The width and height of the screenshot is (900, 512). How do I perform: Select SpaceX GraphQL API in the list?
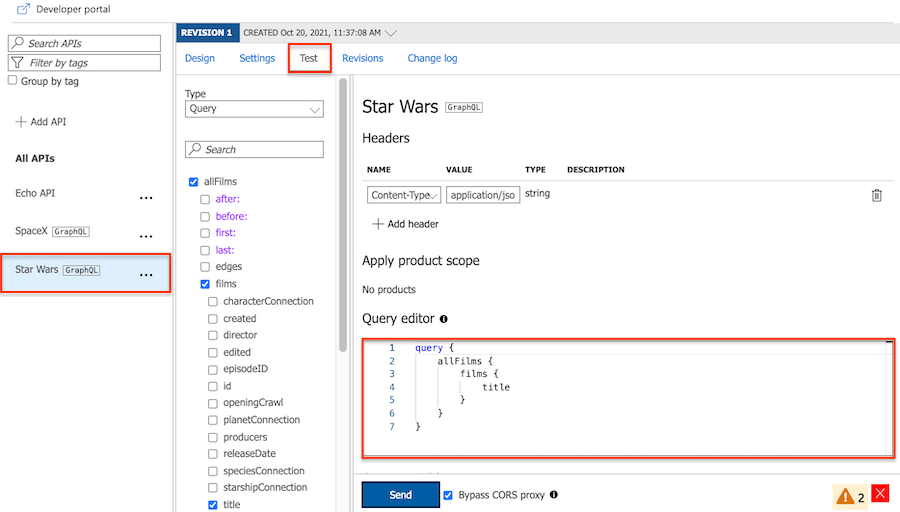52,231
